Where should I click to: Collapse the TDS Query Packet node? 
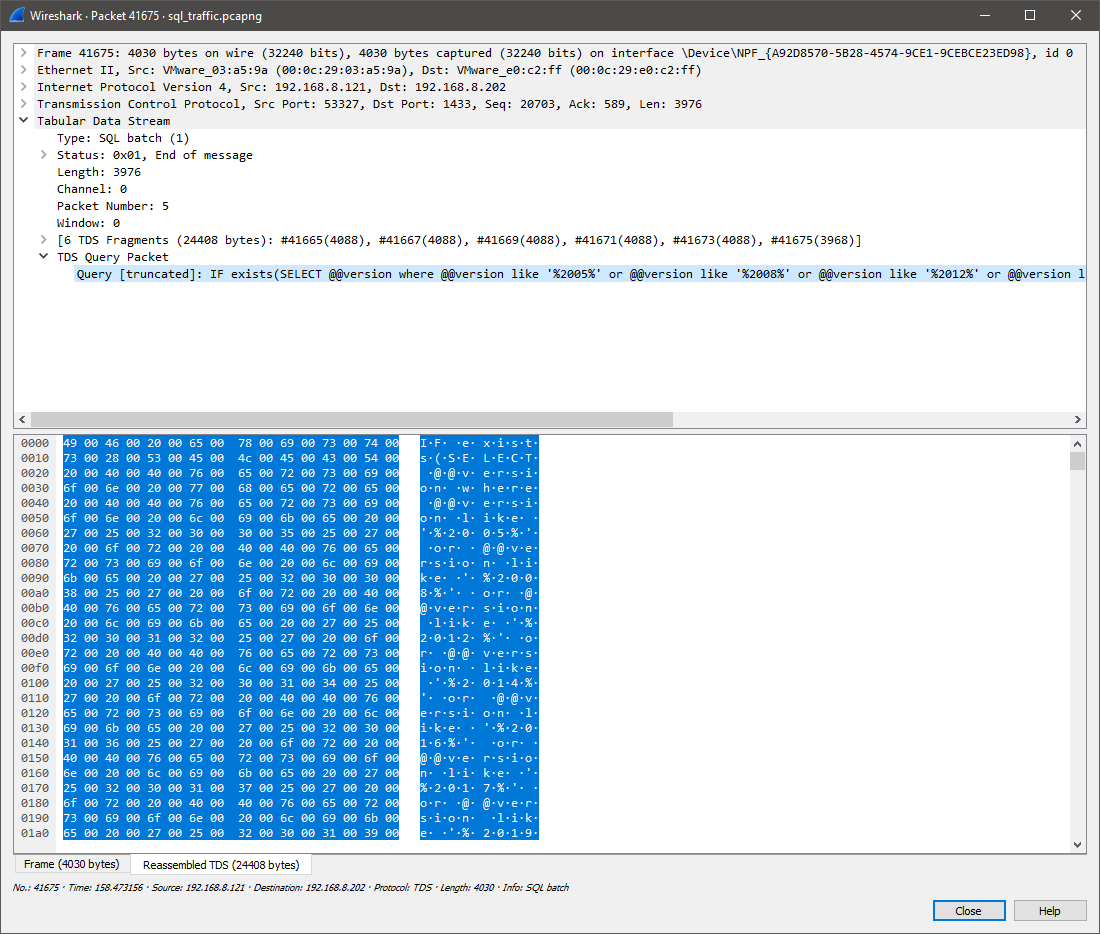pyautogui.click(x=43, y=257)
